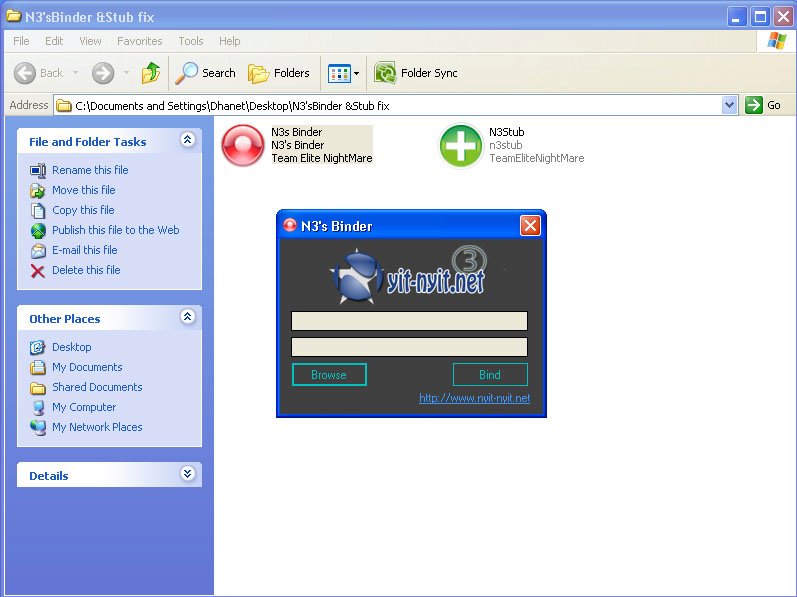This screenshot has height=597, width=797.
Task: Open the View menu
Action: click(x=90, y=41)
